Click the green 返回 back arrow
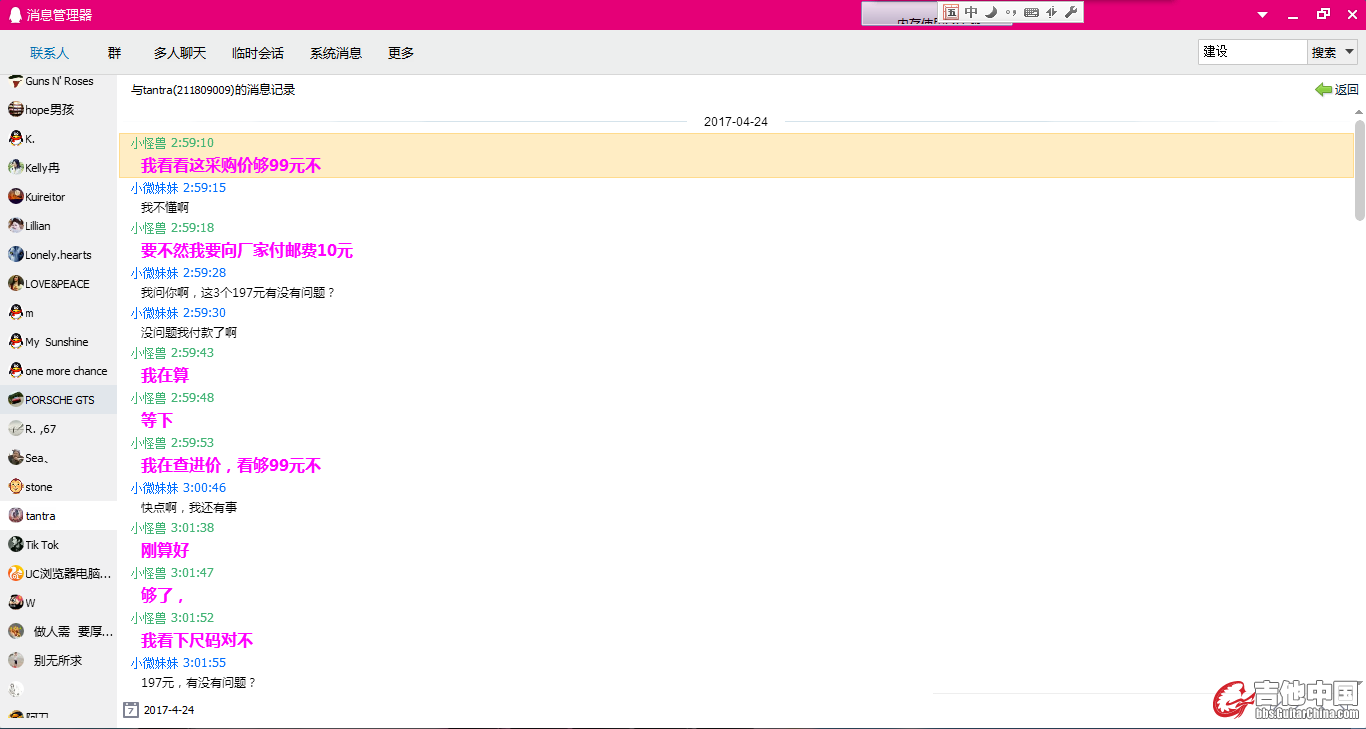This screenshot has width=1366, height=729. [x=1323, y=90]
